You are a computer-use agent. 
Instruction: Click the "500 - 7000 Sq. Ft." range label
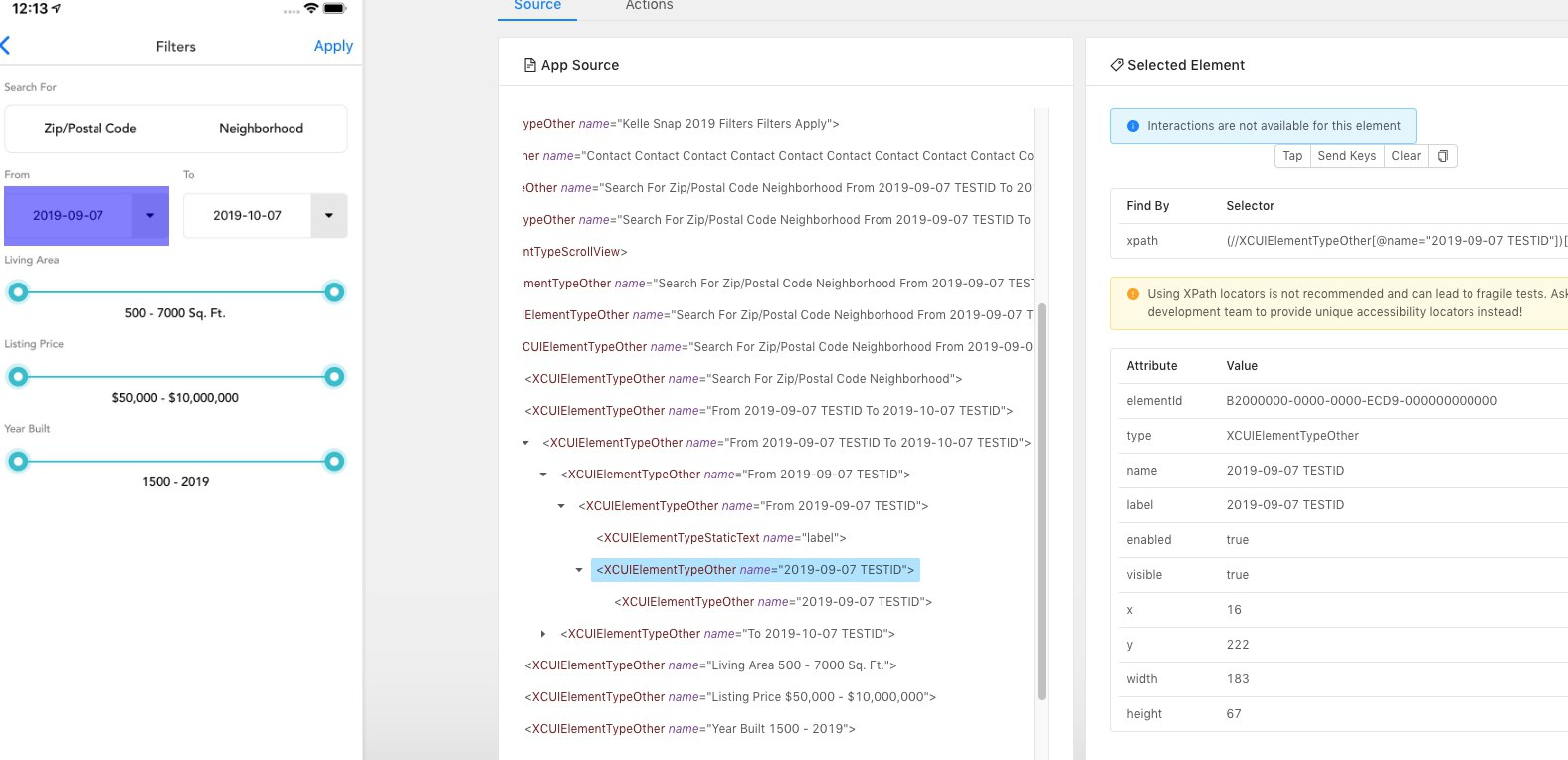[x=175, y=313]
